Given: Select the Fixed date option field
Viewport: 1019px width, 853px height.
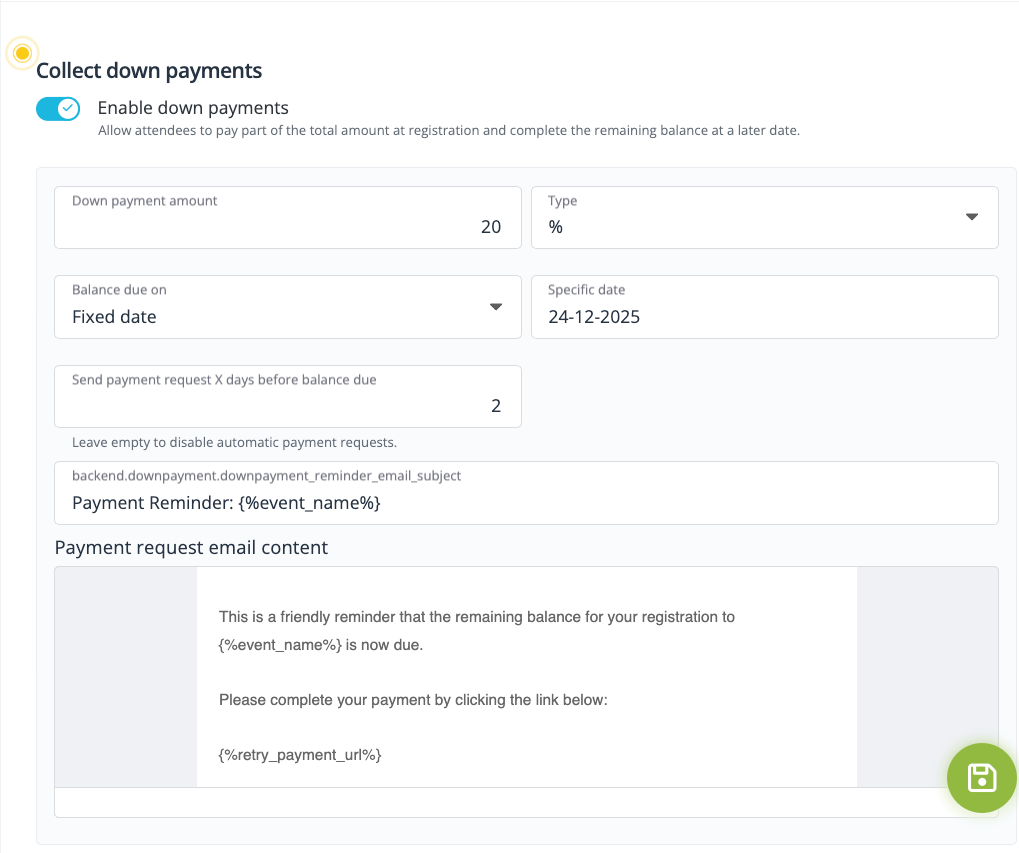Looking at the screenshot, I should point(200,315).
